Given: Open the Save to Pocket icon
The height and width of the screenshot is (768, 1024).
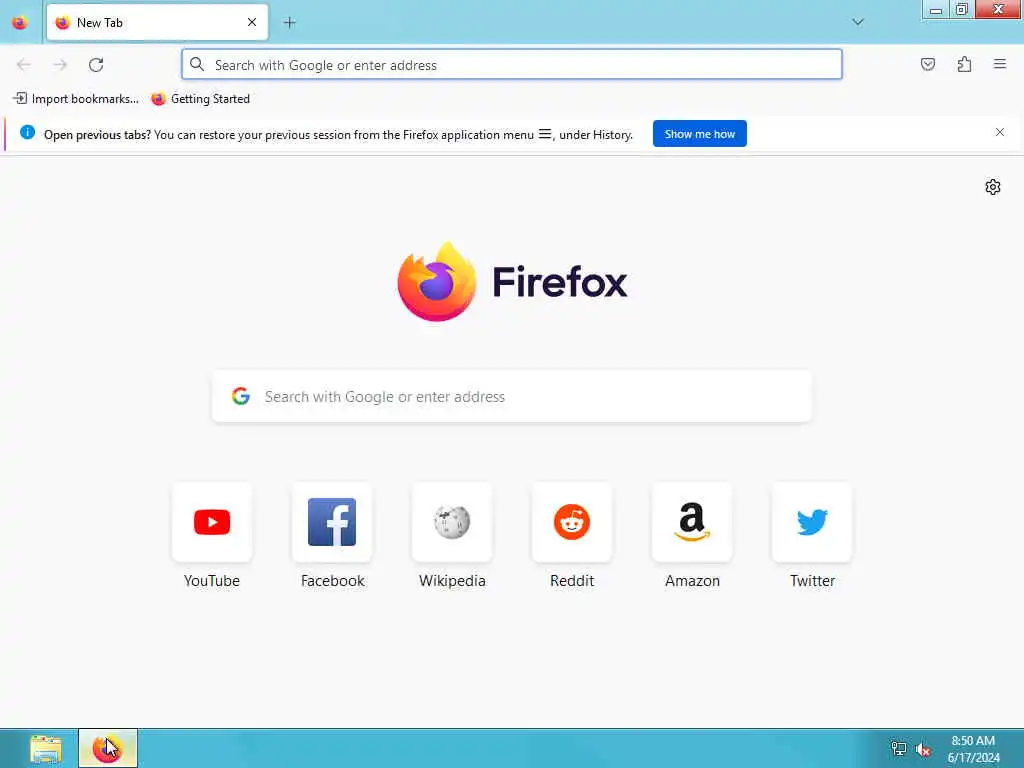Looking at the screenshot, I should coord(928,64).
